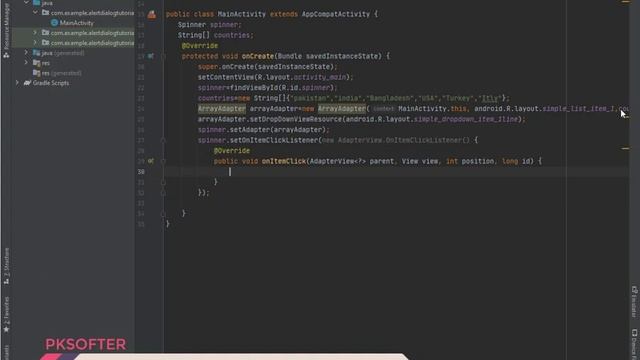Collapse the java source folder

(x=26, y=2)
